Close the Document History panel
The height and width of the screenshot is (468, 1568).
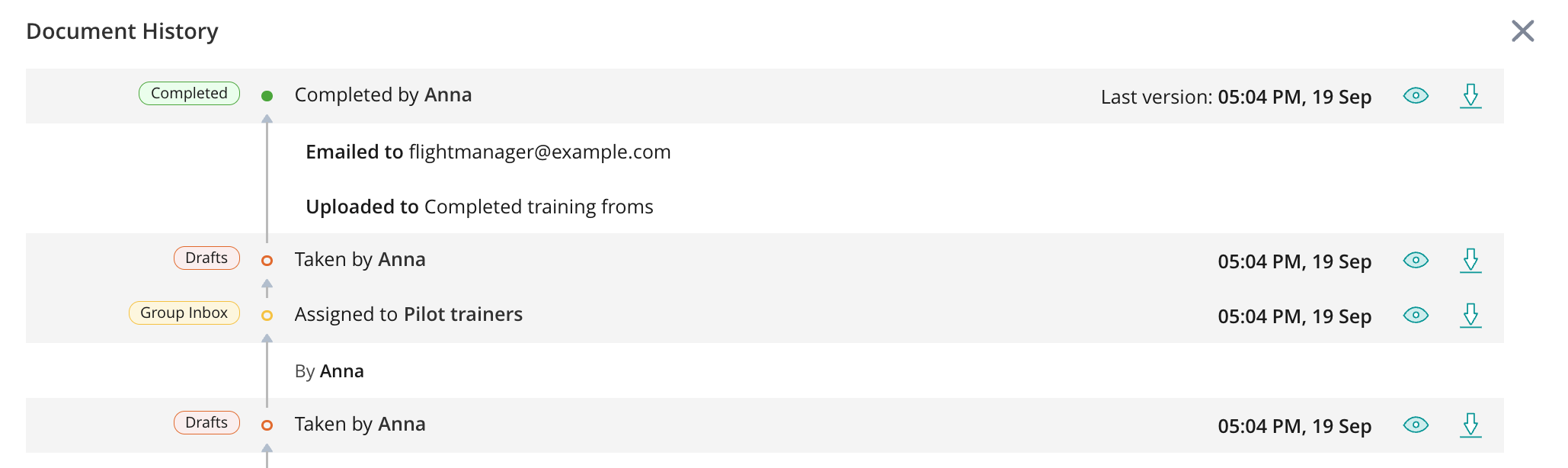[x=1522, y=31]
